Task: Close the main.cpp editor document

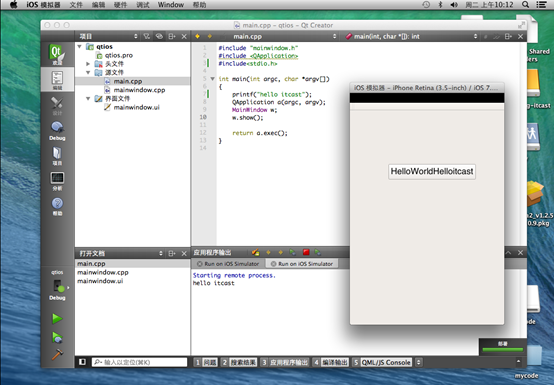Action: (520, 36)
